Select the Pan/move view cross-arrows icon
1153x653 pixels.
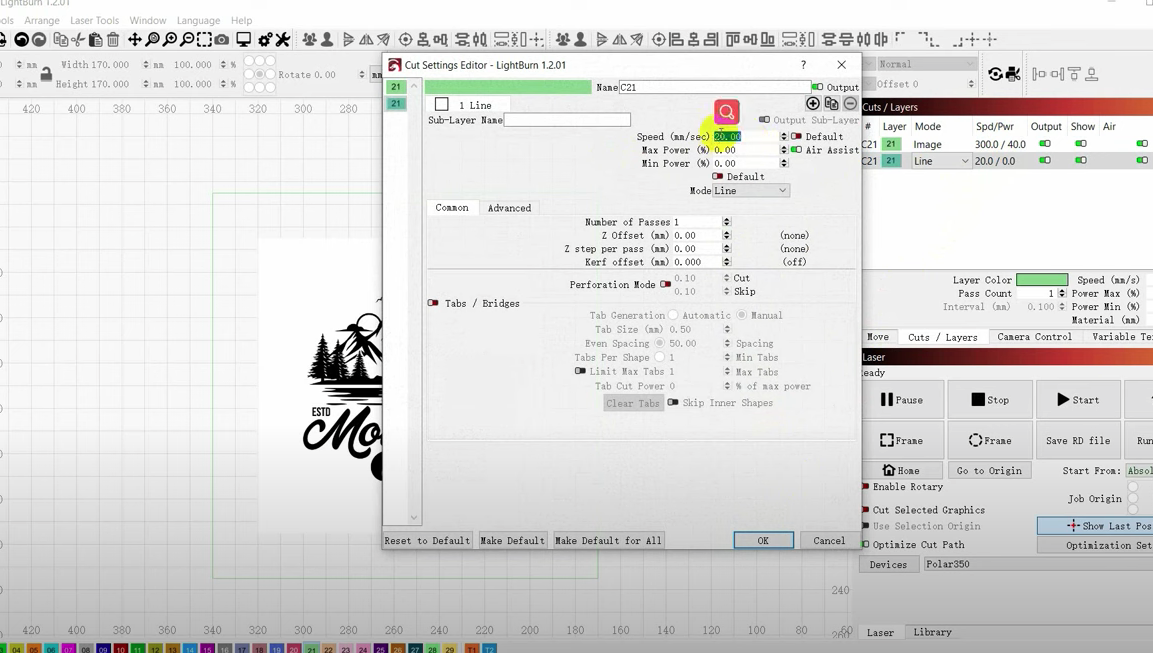[135, 40]
